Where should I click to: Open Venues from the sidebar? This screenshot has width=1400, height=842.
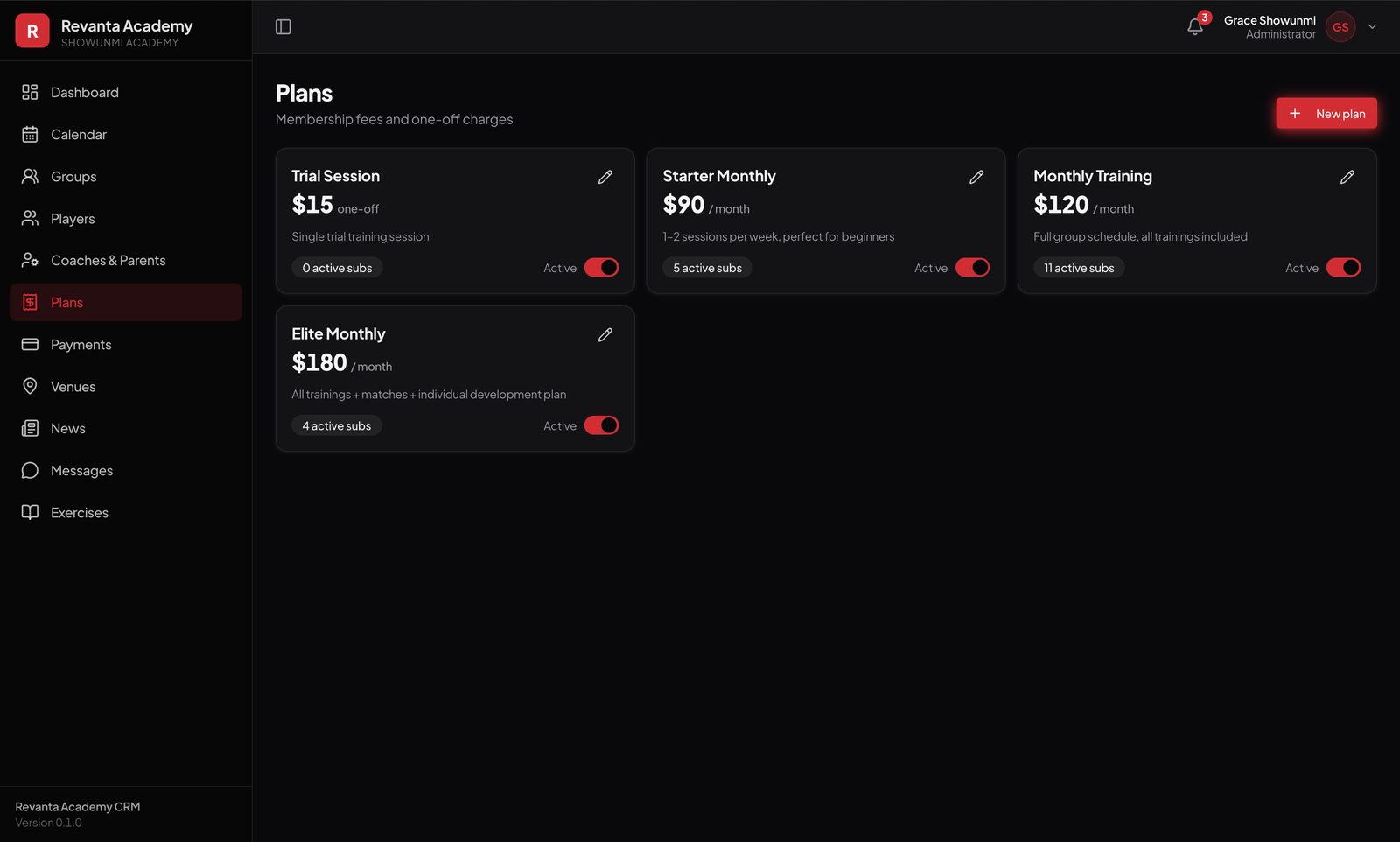pos(126,386)
